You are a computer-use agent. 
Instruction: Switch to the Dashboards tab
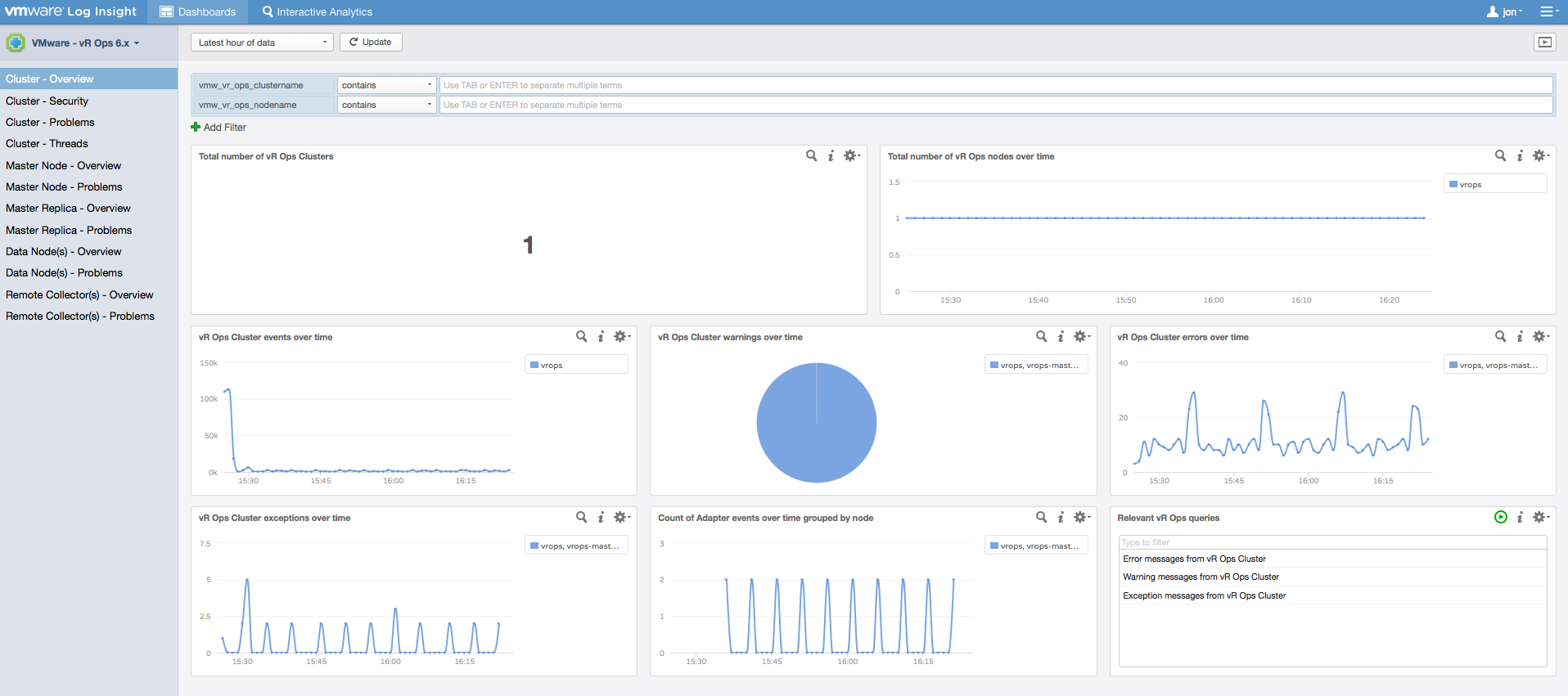tap(197, 11)
